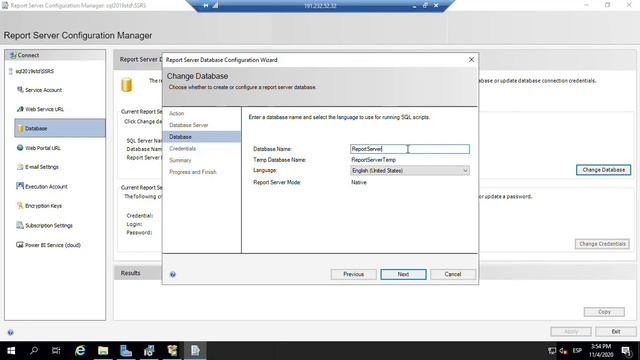Open the Execution Account page
Image resolution: width=640 pixels, height=360 pixels.
click(x=42, y=187)
